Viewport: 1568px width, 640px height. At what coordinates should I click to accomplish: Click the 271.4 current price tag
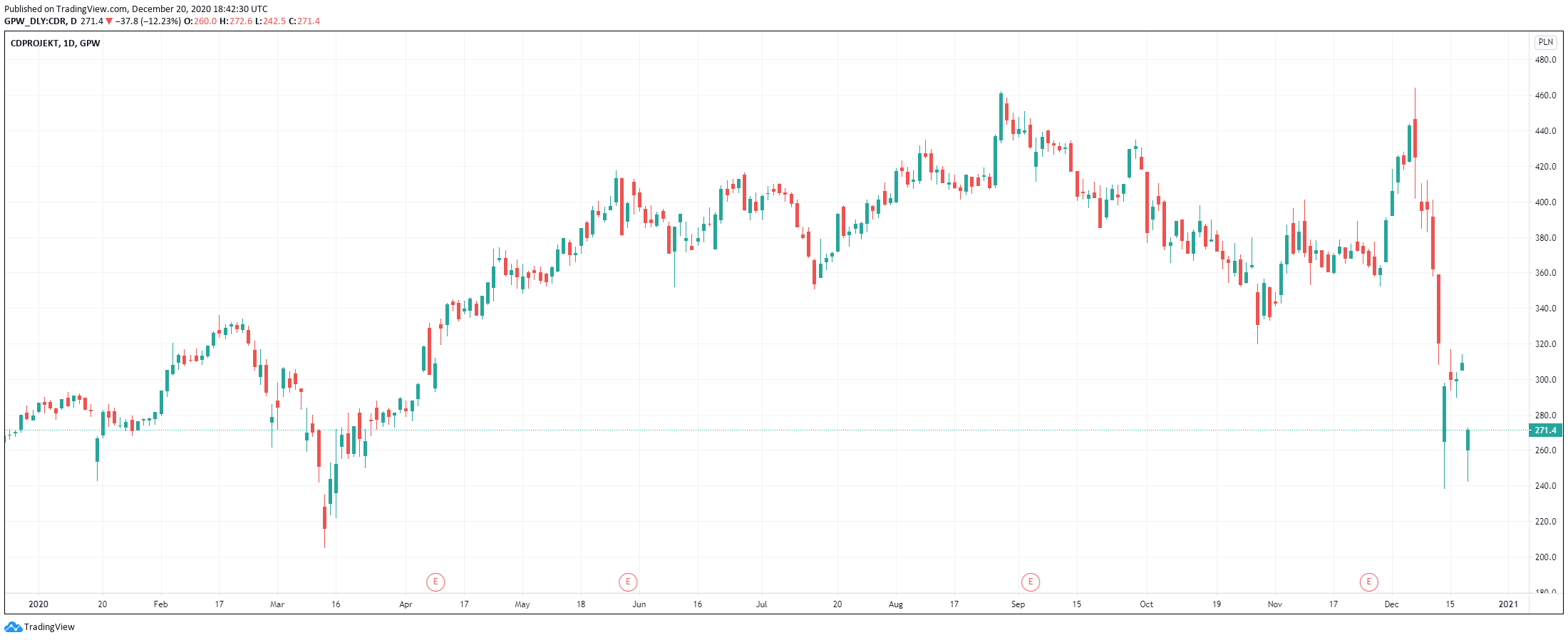point(1545,430)
